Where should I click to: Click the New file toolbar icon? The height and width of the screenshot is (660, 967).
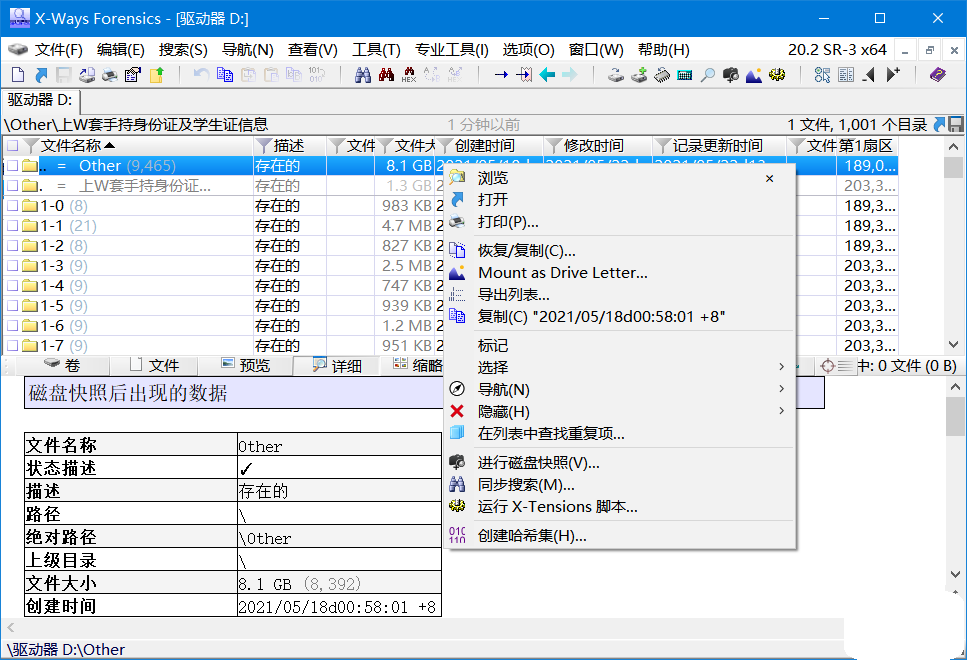click(18, 75)
